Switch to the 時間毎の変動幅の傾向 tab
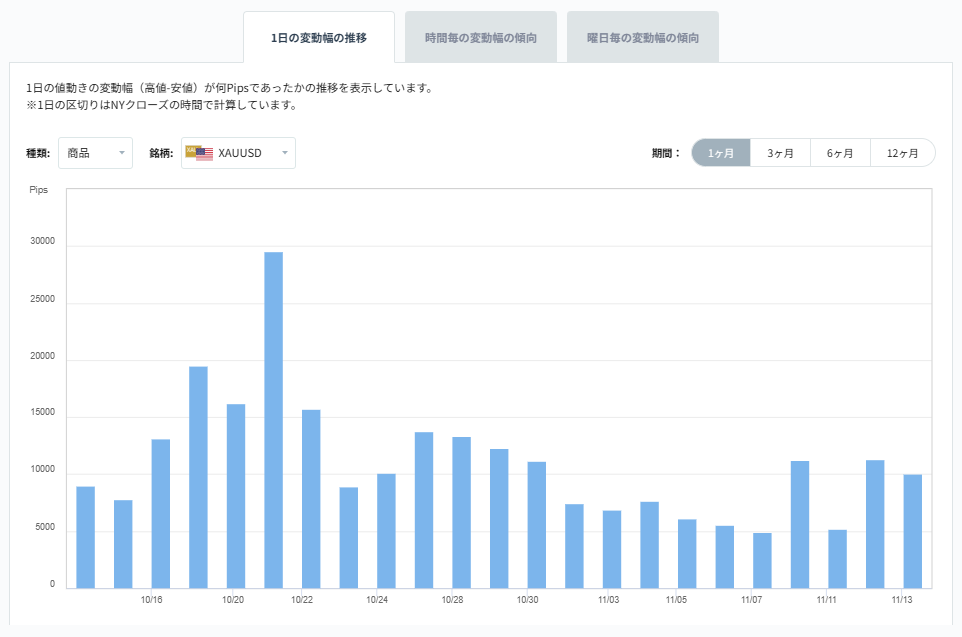962x637 pixels. click(481, 36)
